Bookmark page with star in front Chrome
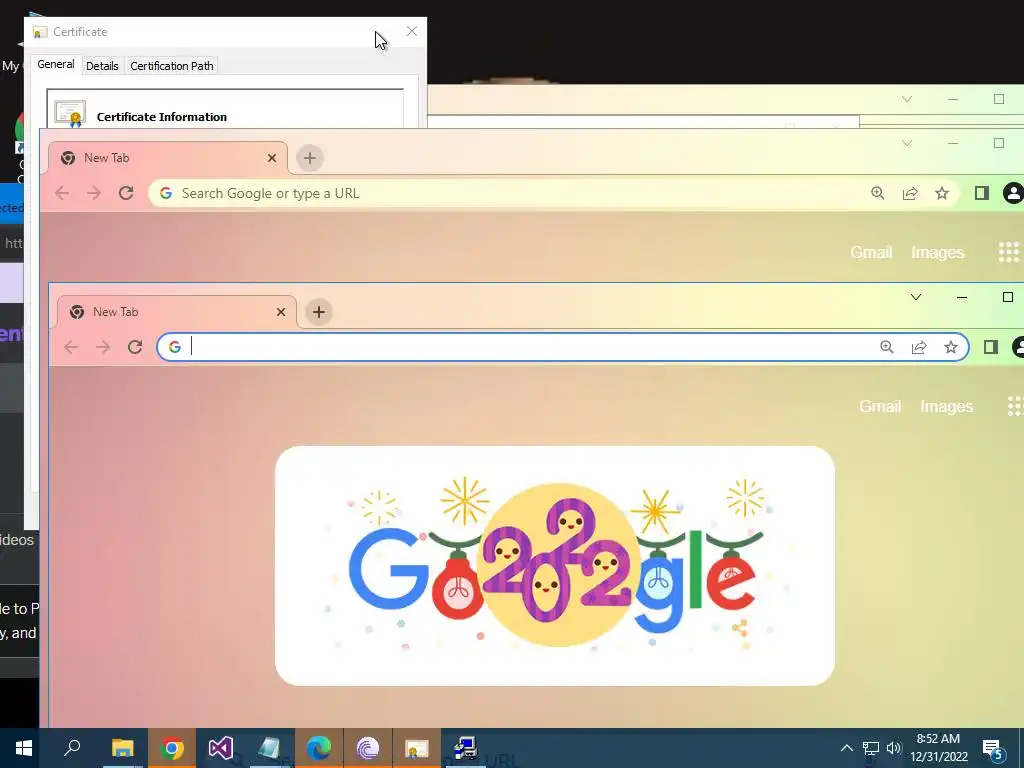 click(x=951, y=347)
